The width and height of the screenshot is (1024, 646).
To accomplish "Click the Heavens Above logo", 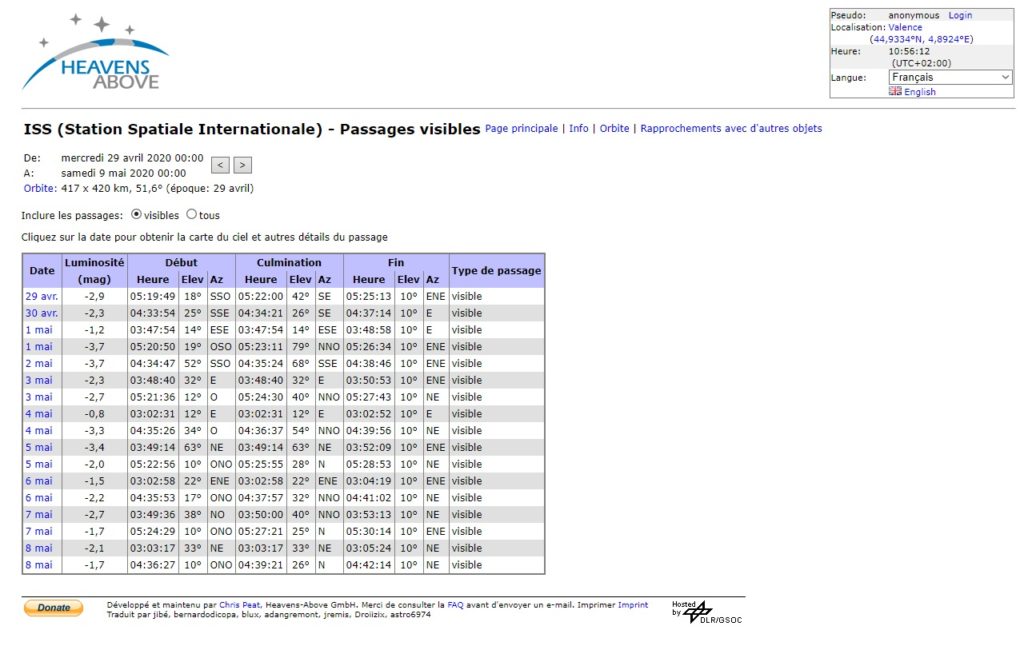I will [x=97, y=53].
